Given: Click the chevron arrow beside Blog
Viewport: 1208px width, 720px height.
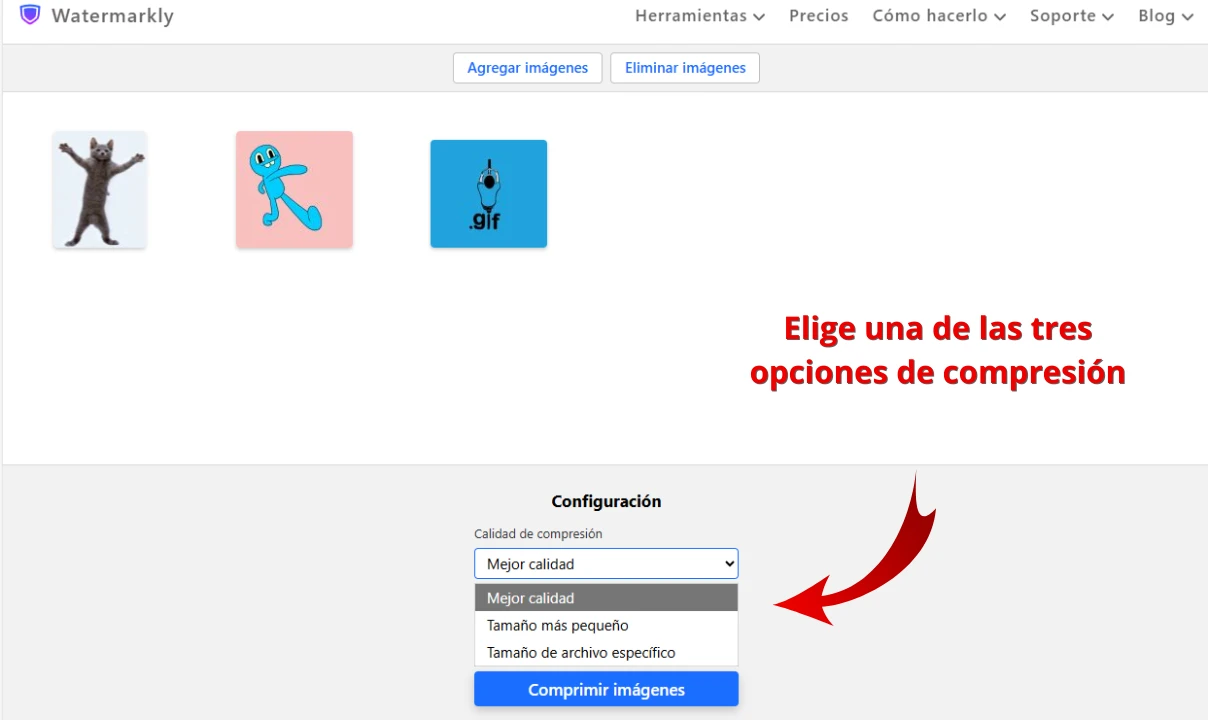Looking at the screenshot, I should [x=1187, y=17].
